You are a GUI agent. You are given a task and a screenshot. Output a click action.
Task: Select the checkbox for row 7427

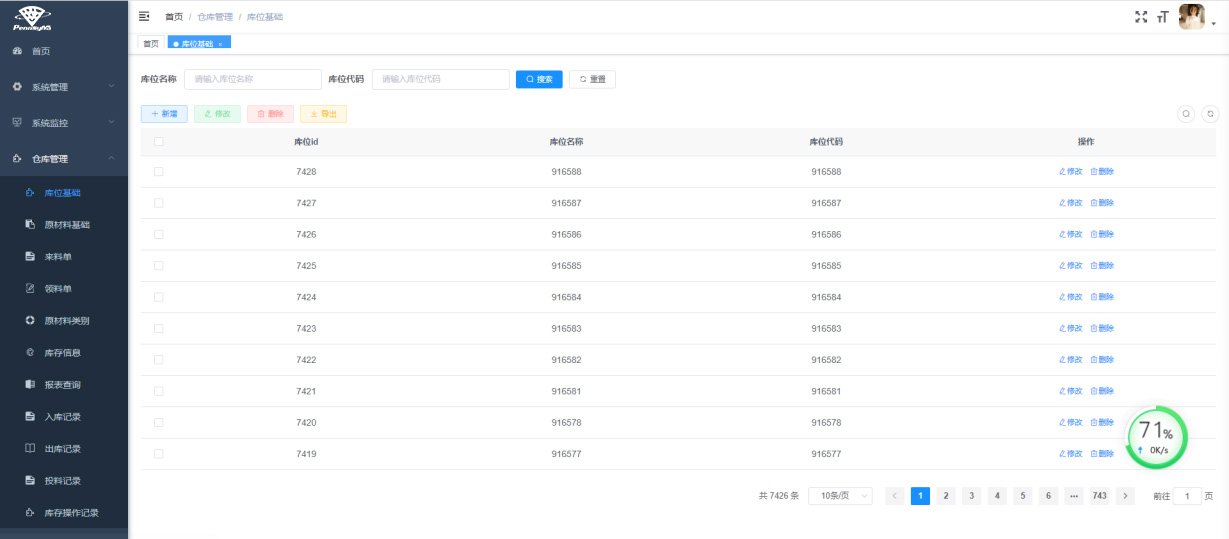[x=158, y=203]
